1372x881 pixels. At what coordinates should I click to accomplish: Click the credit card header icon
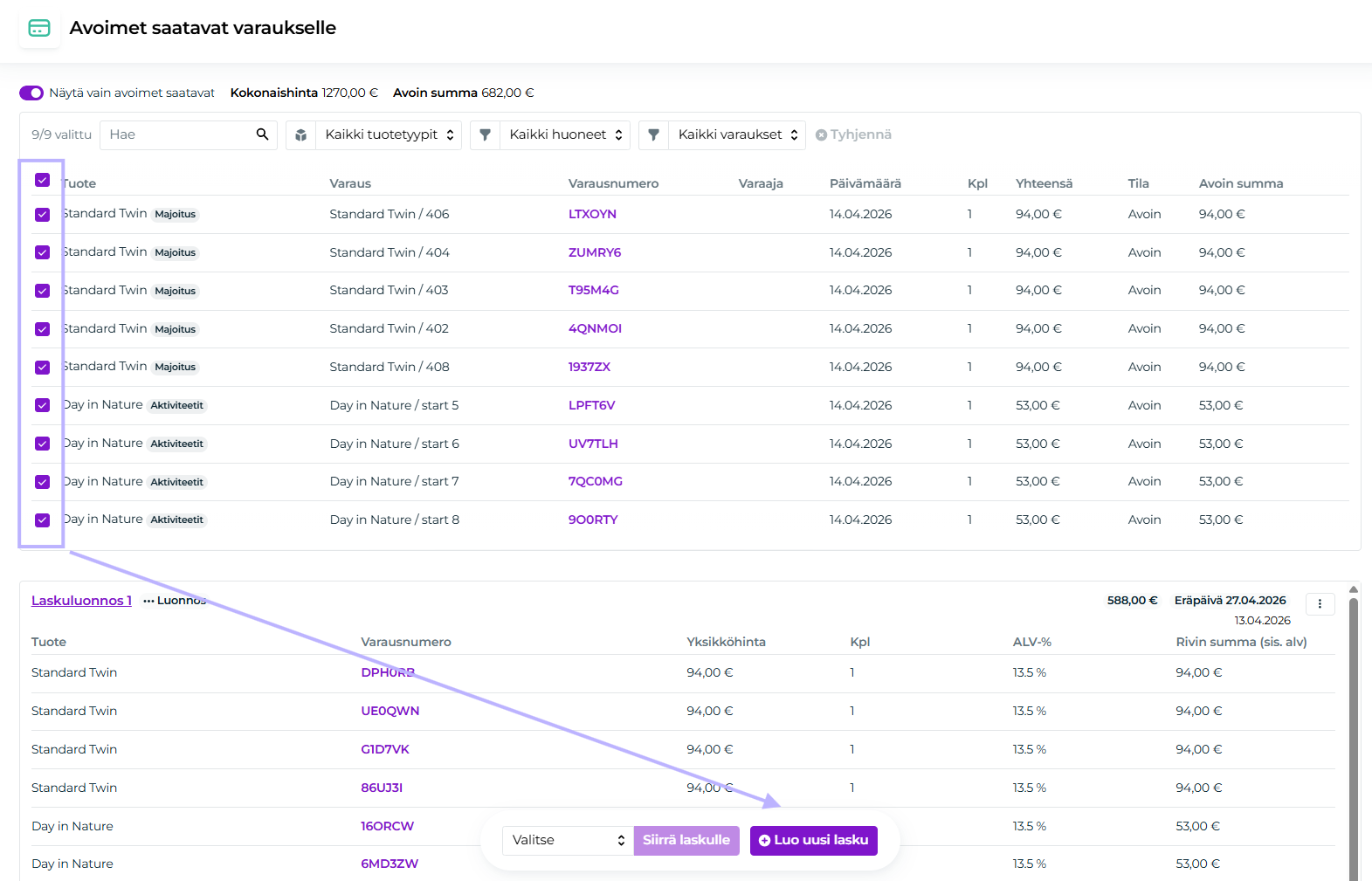click(39, 28)
